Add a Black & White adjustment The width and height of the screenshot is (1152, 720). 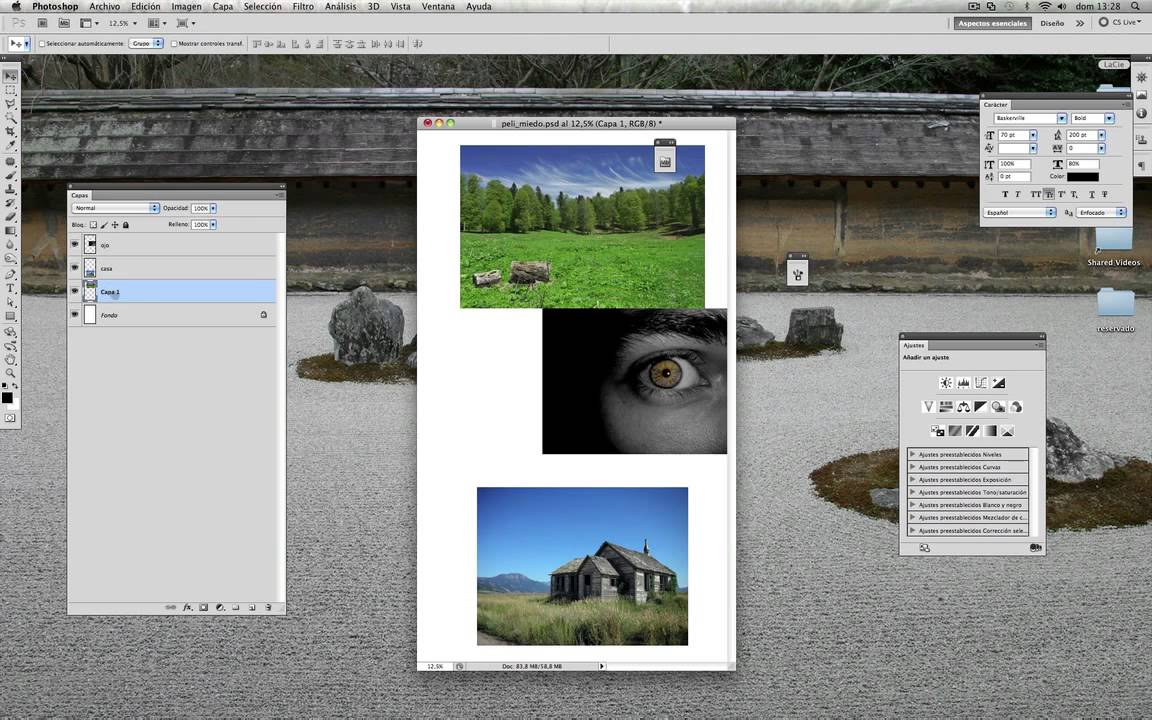point(981,406)
